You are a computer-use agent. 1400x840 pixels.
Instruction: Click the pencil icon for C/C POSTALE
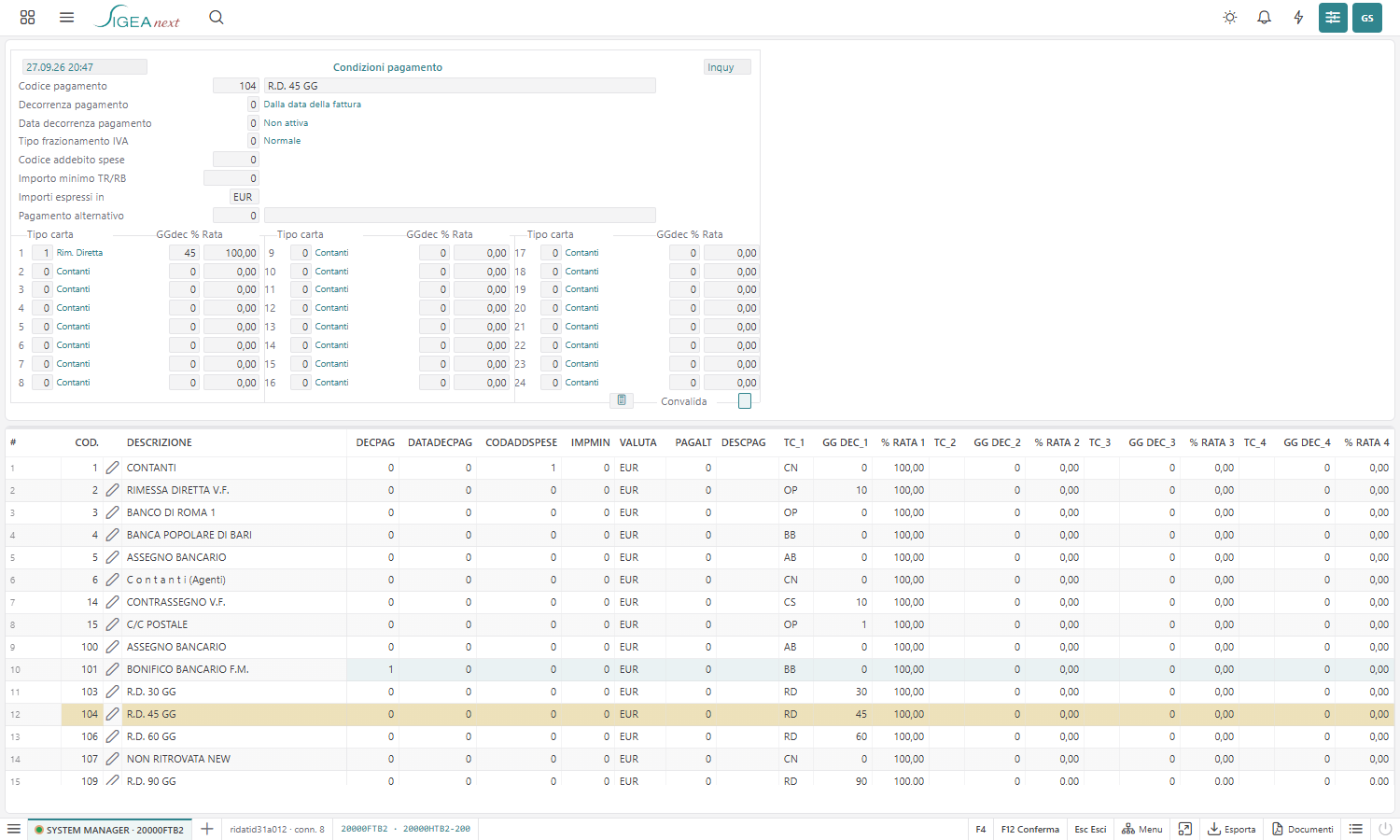112,624
